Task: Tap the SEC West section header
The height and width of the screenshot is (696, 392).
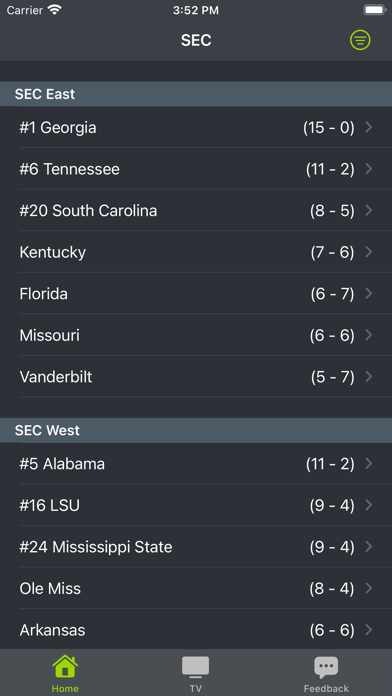Action: click(196, 430)
